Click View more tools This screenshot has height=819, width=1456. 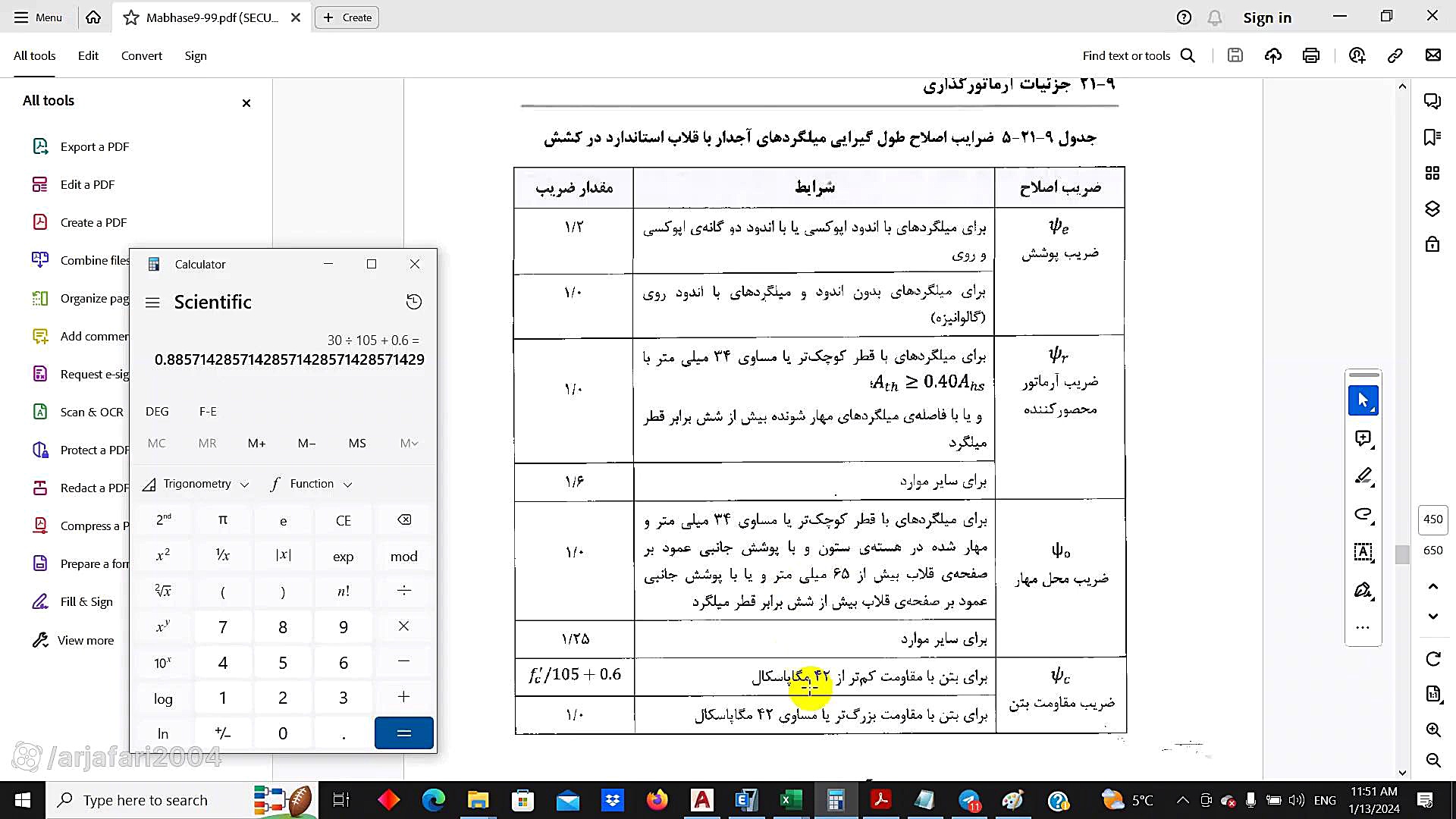pyautogui.click(x=74, y=640)
